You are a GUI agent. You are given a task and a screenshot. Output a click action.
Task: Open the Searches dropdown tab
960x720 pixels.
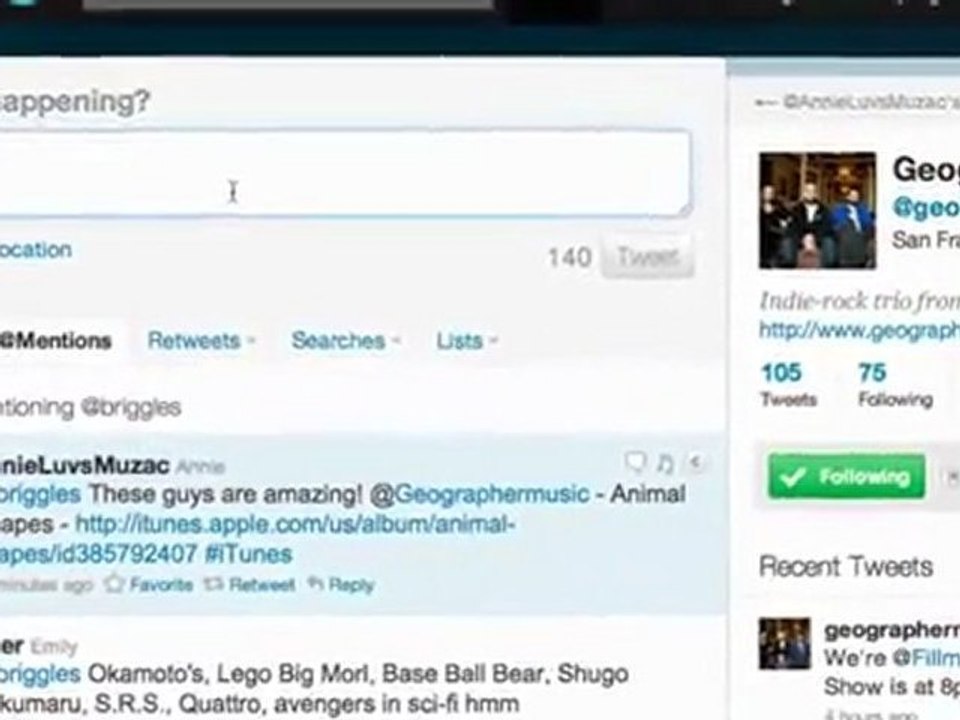click(345, 340)
